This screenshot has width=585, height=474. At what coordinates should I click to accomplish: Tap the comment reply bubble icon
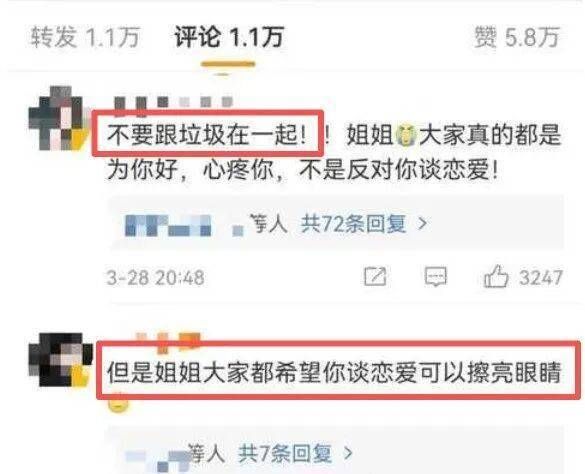click(436, 277)
